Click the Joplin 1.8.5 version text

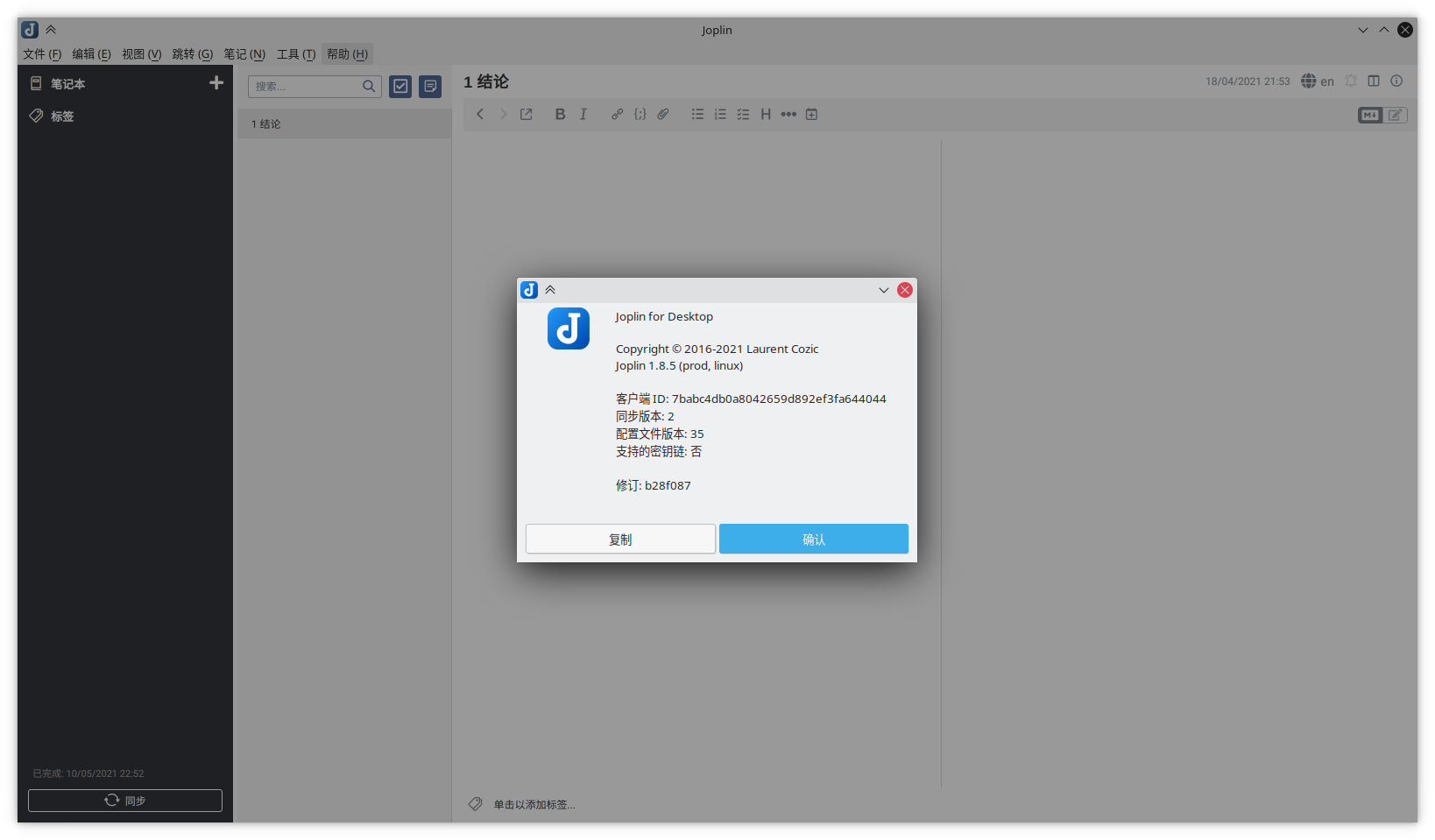tap(679, 365)
